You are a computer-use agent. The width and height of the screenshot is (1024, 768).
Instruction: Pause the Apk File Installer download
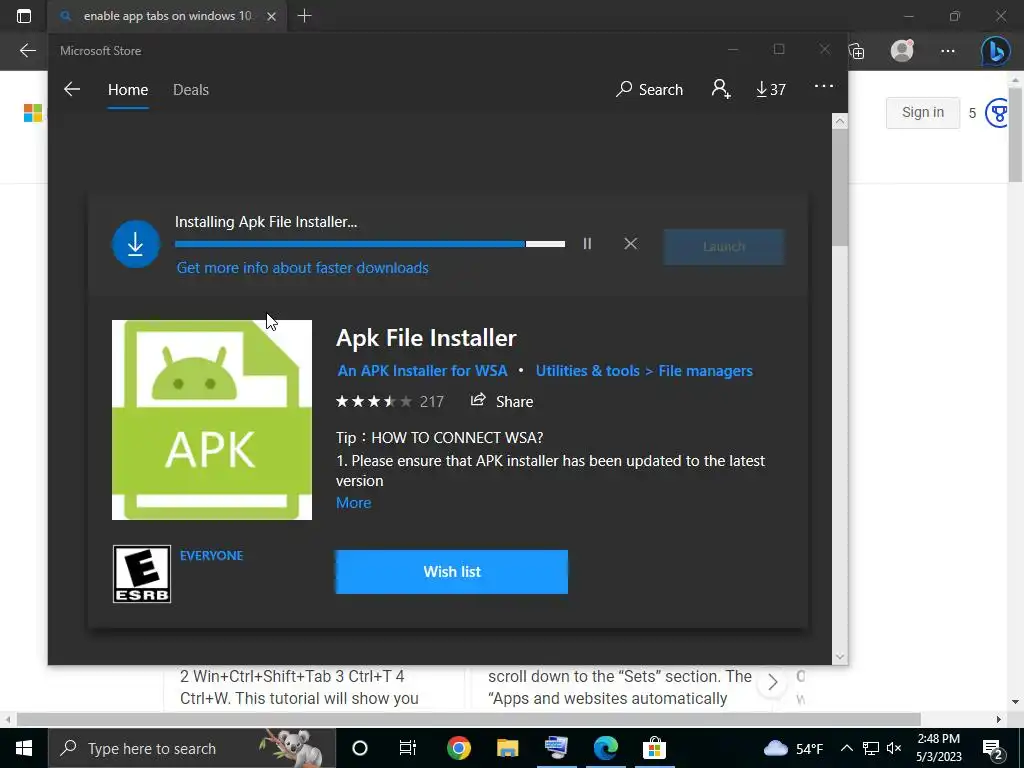point(587,244)
